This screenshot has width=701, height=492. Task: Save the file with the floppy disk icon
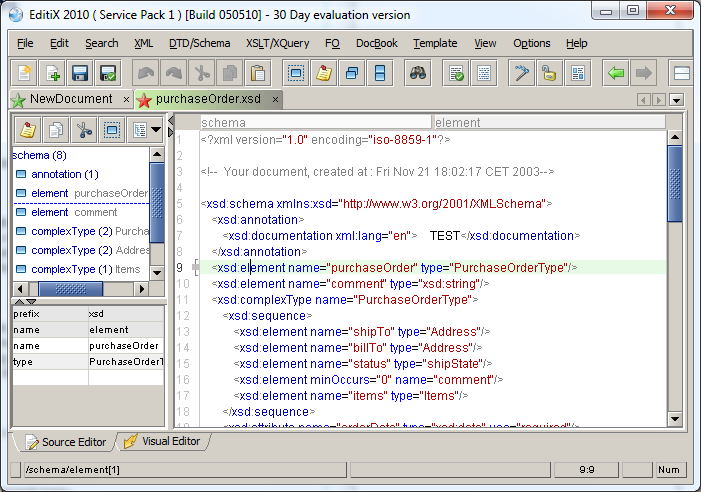[x=80, y=73]
